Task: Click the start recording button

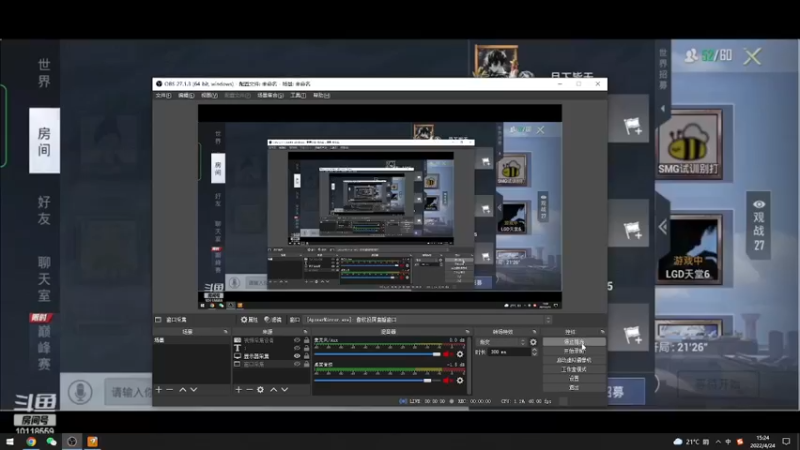Action: point(574,351)
